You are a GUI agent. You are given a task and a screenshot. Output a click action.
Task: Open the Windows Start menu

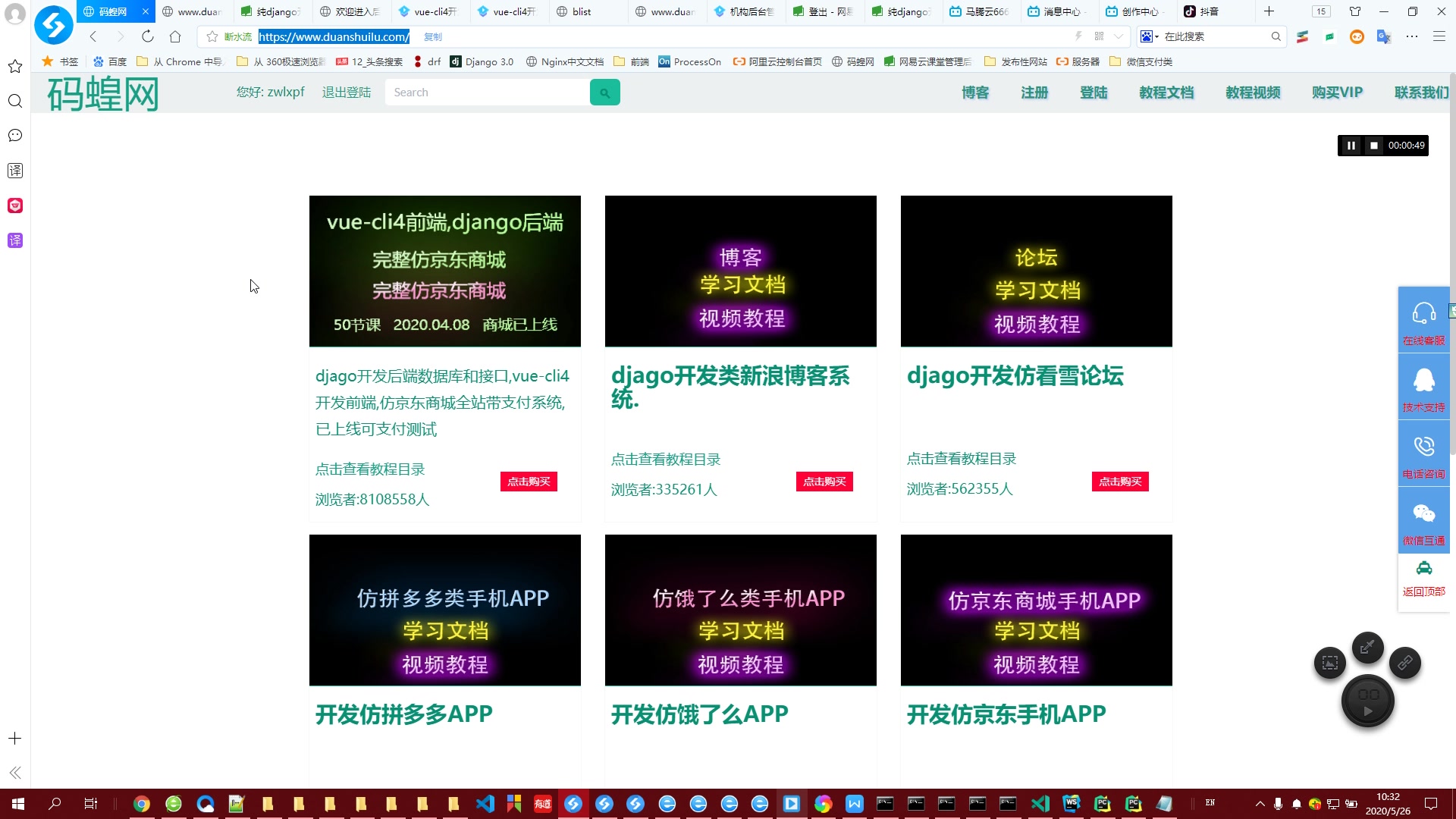18,804
